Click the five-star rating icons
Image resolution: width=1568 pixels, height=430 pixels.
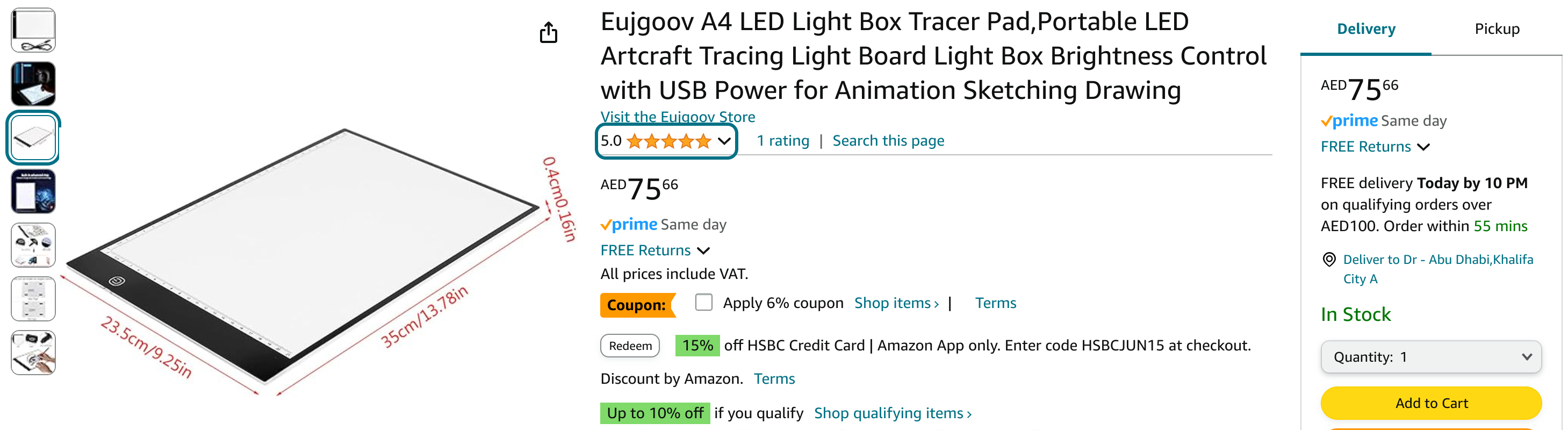[x=668, y=141]
